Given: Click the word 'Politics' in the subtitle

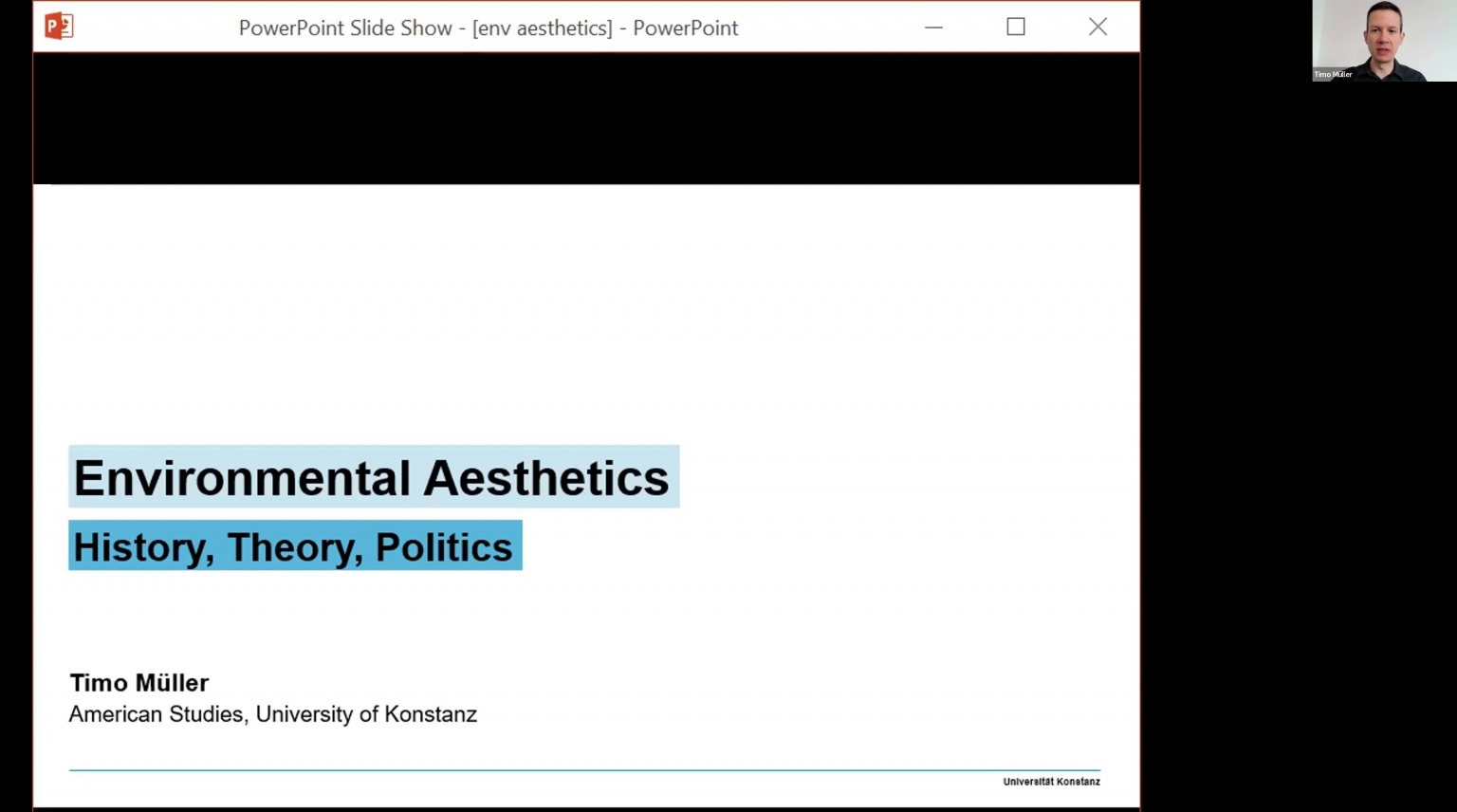Looking at the screenshot, I should coord(443,547).
